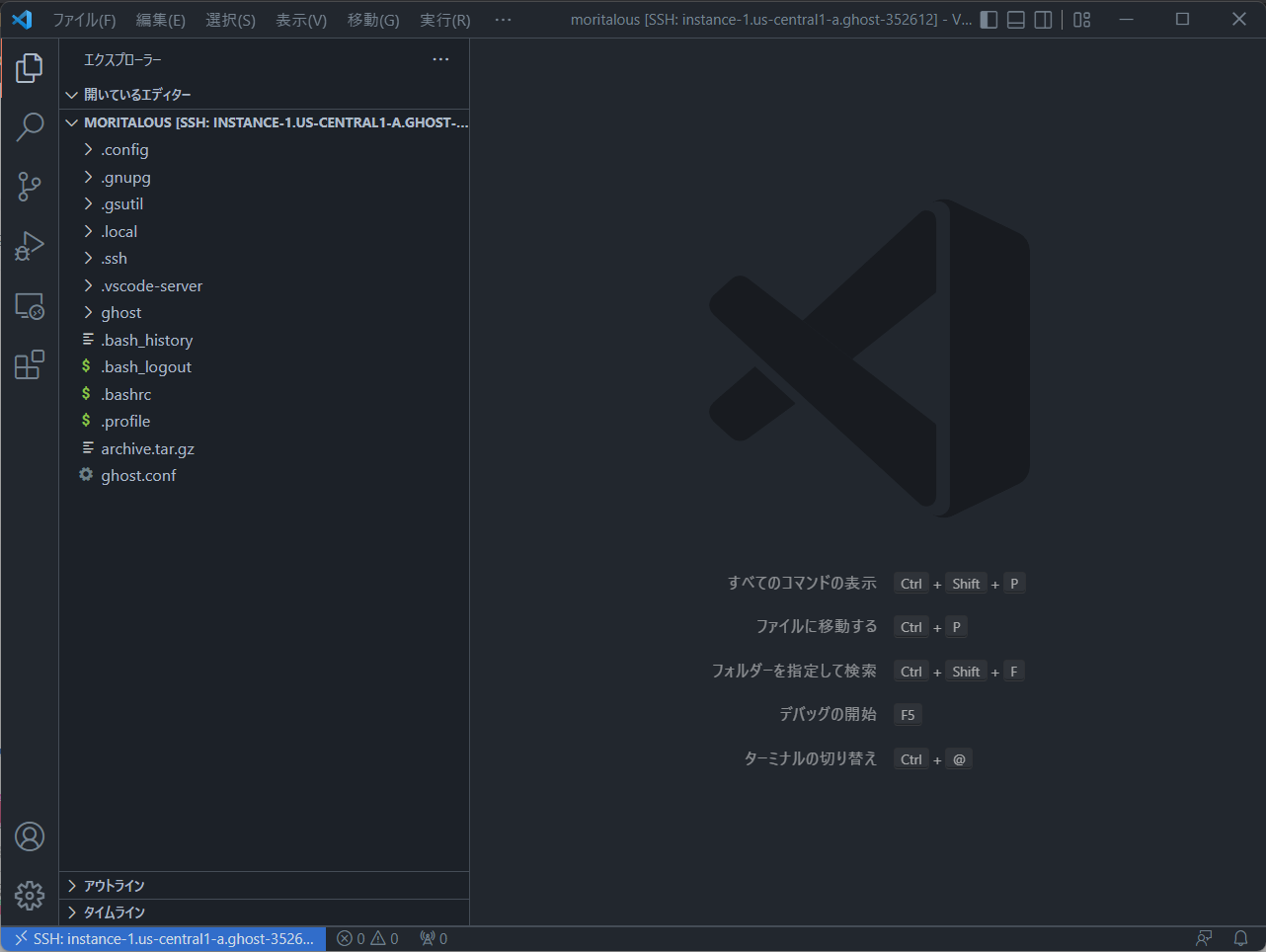The width and height of the screenshot is (1266, 952).
Task: Open the Source Control view
Action: [30, 187]
